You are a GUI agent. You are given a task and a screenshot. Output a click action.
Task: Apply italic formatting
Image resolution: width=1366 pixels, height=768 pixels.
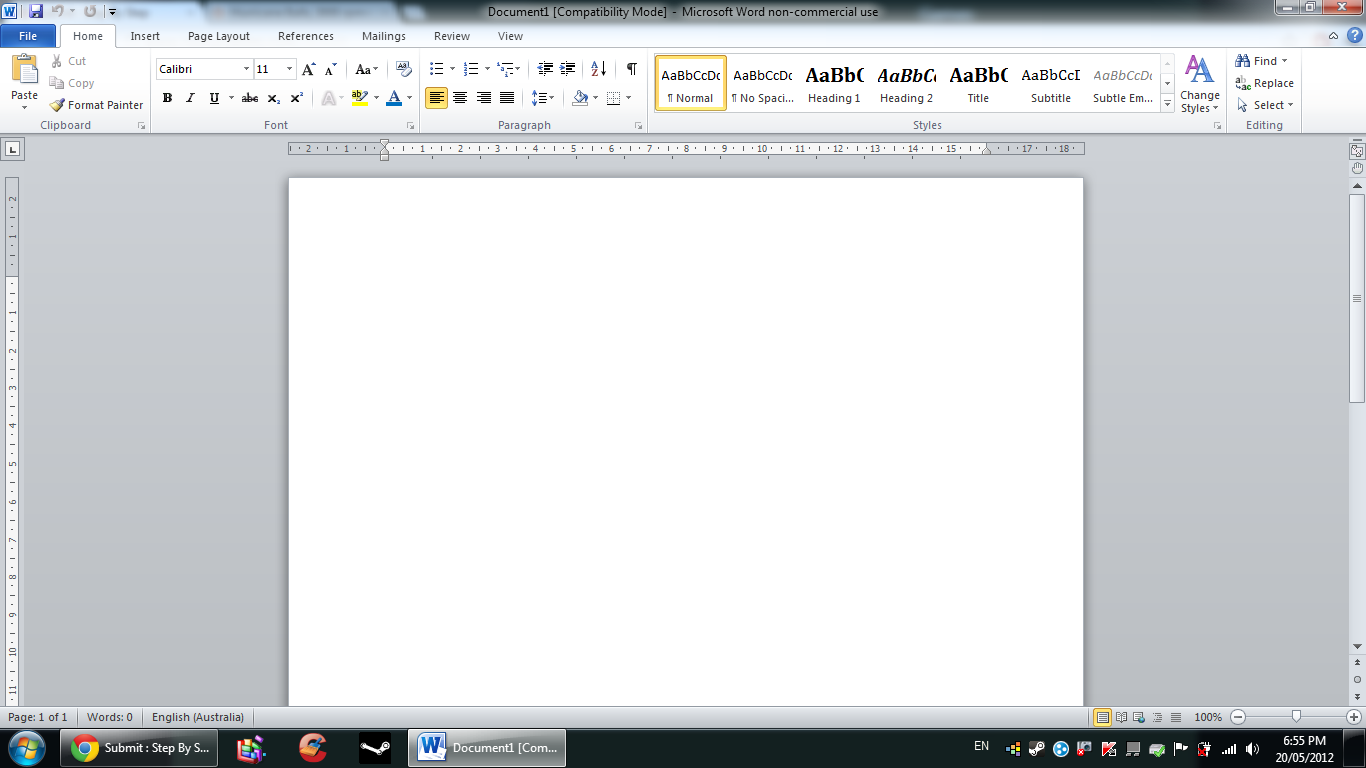coord(190,99)
